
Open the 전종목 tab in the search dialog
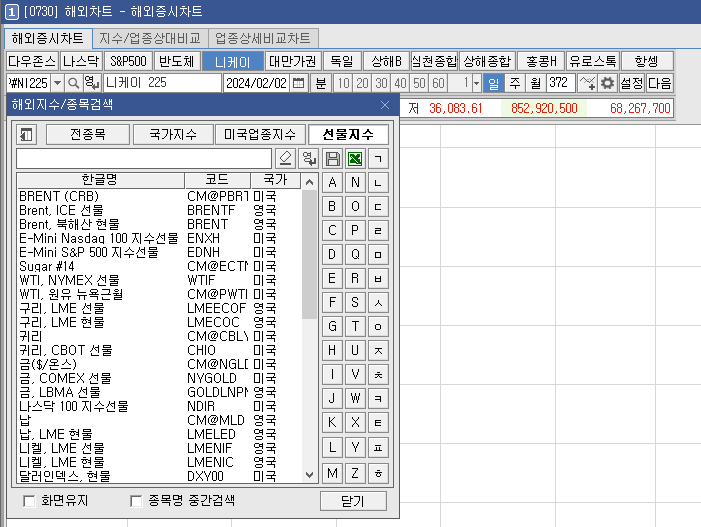coord(88,135)
